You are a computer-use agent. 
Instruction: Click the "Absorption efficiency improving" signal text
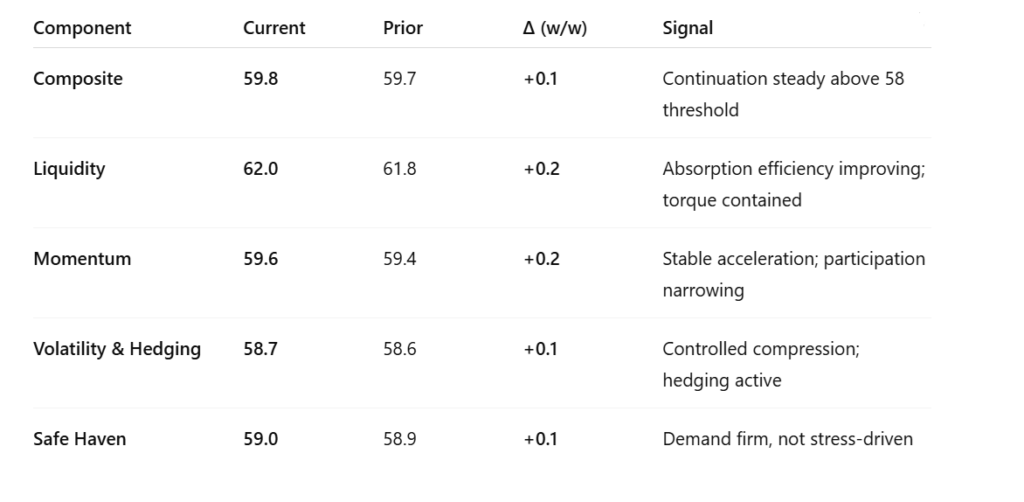click(x=793, y=169)
